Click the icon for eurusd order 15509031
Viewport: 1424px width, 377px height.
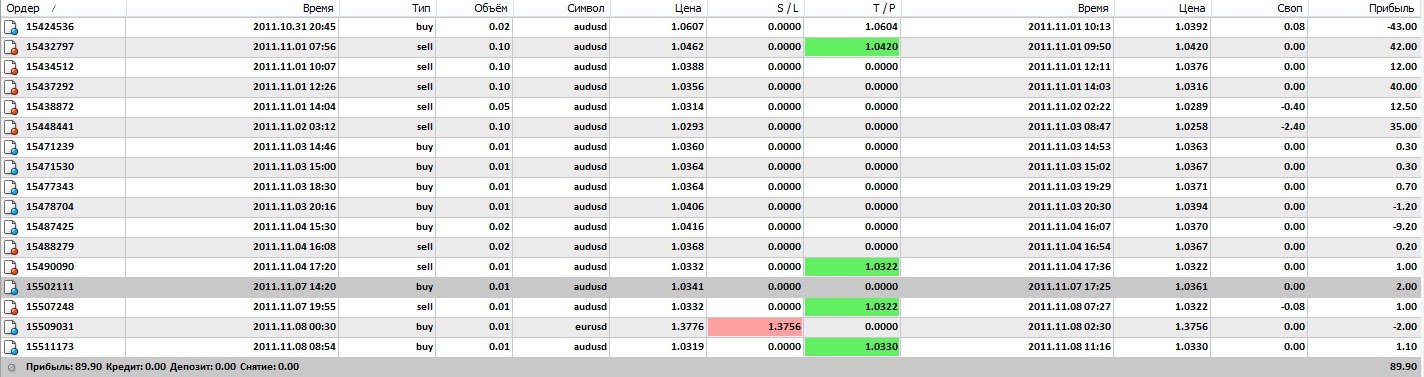tap(11, 327)
